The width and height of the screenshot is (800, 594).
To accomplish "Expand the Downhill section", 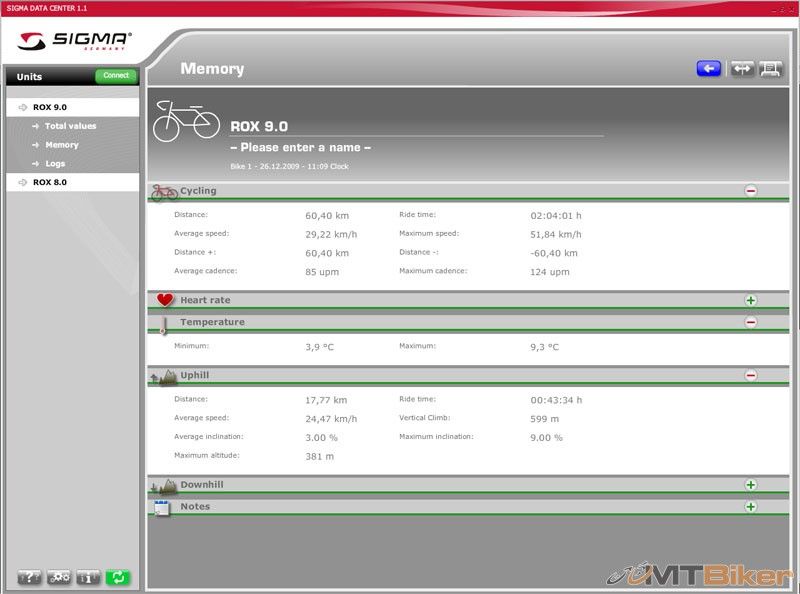I will tap(750, 485).
